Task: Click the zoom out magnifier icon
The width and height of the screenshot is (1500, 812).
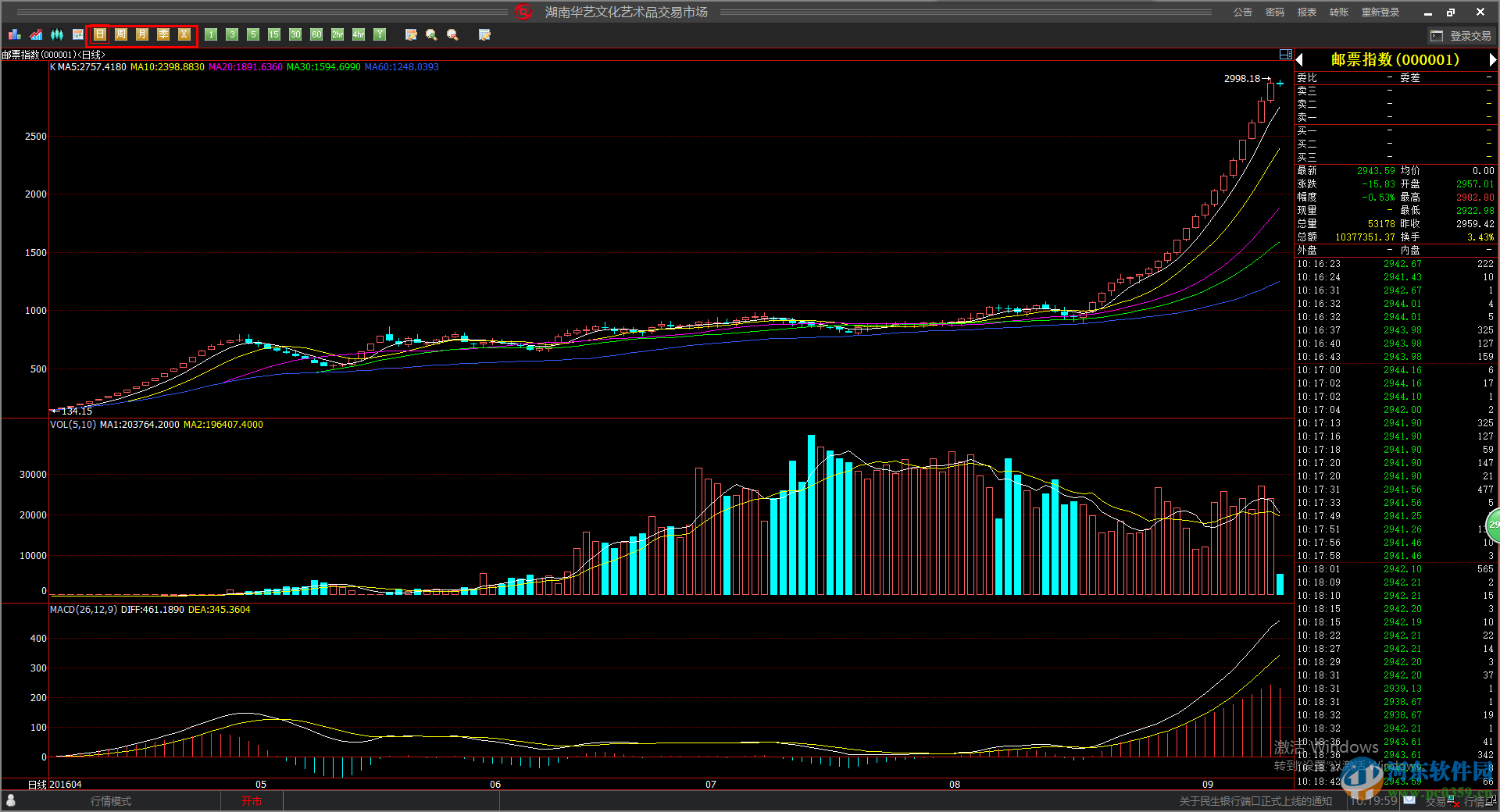Action: (452, 34)
